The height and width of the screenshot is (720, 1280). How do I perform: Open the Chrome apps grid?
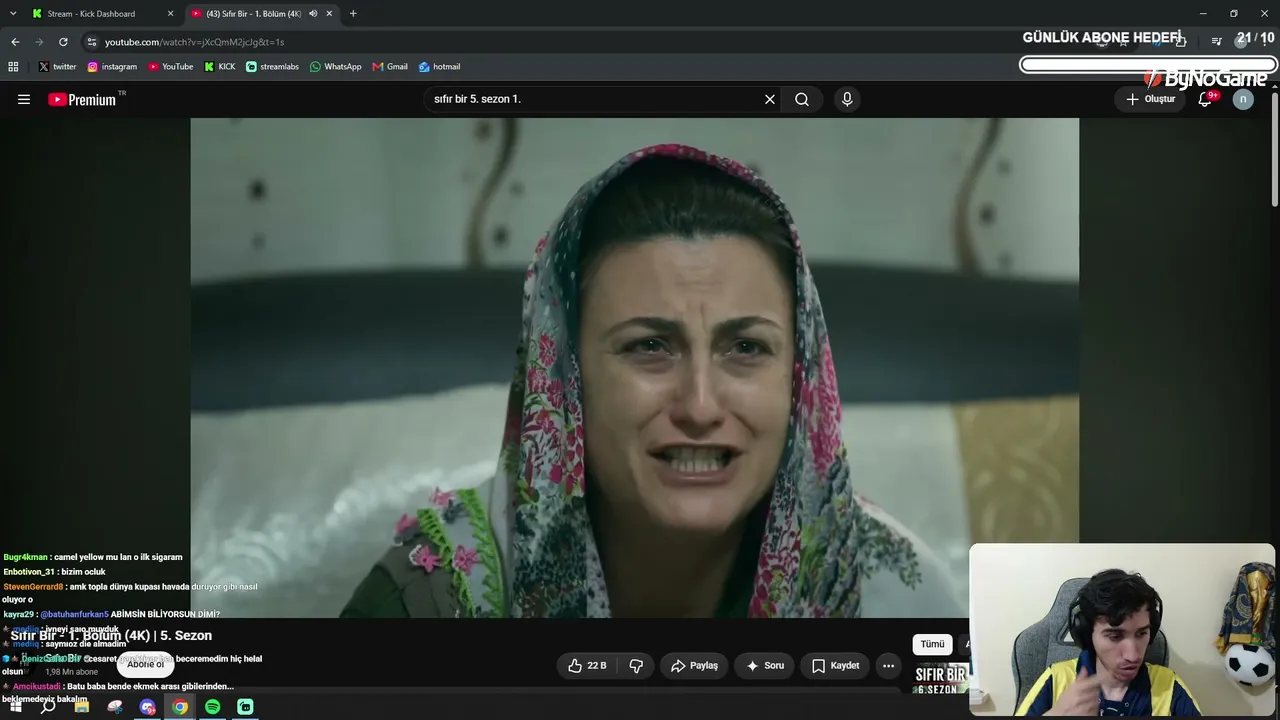point(13,67)
